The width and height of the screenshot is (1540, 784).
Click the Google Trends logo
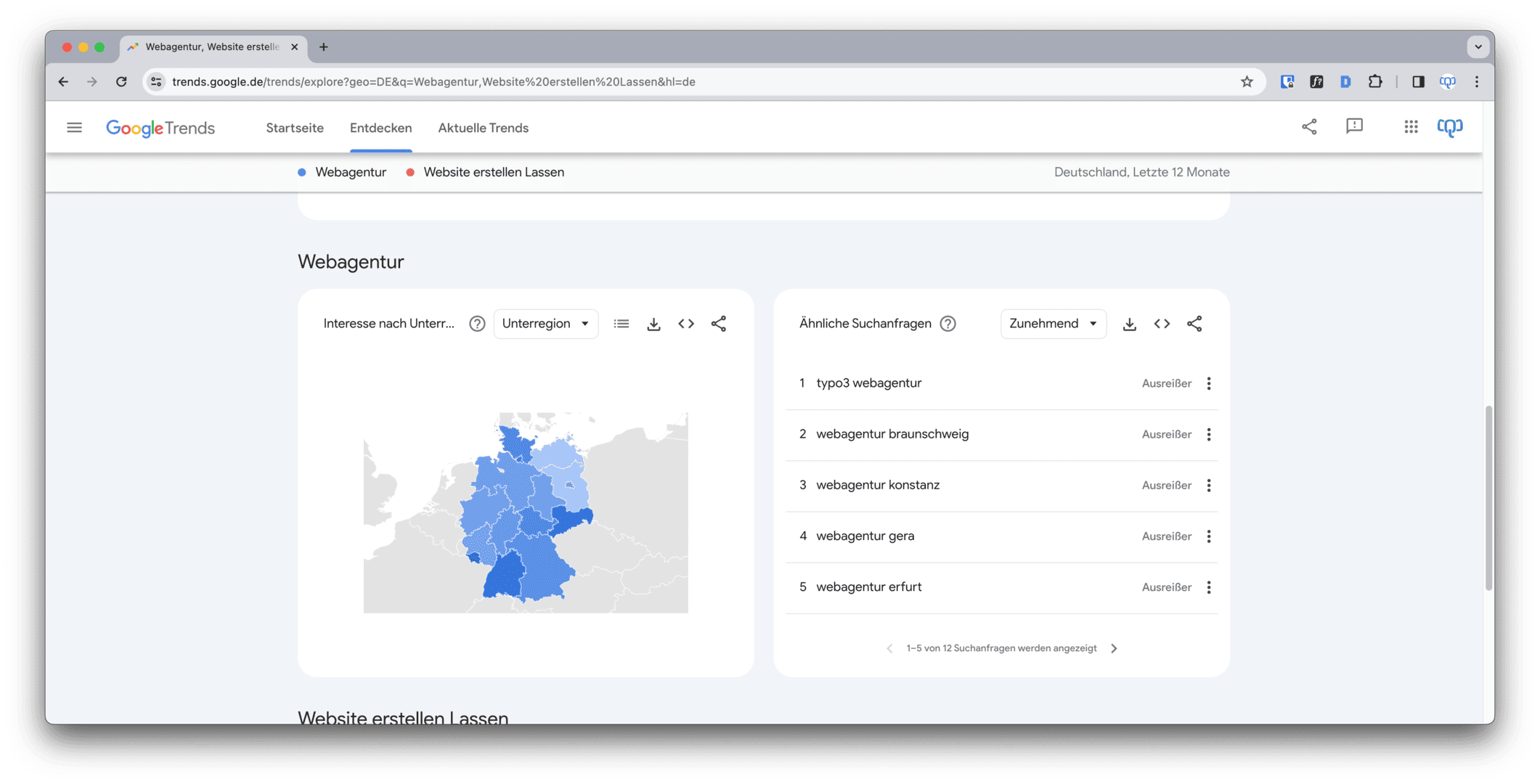(160, 128)
